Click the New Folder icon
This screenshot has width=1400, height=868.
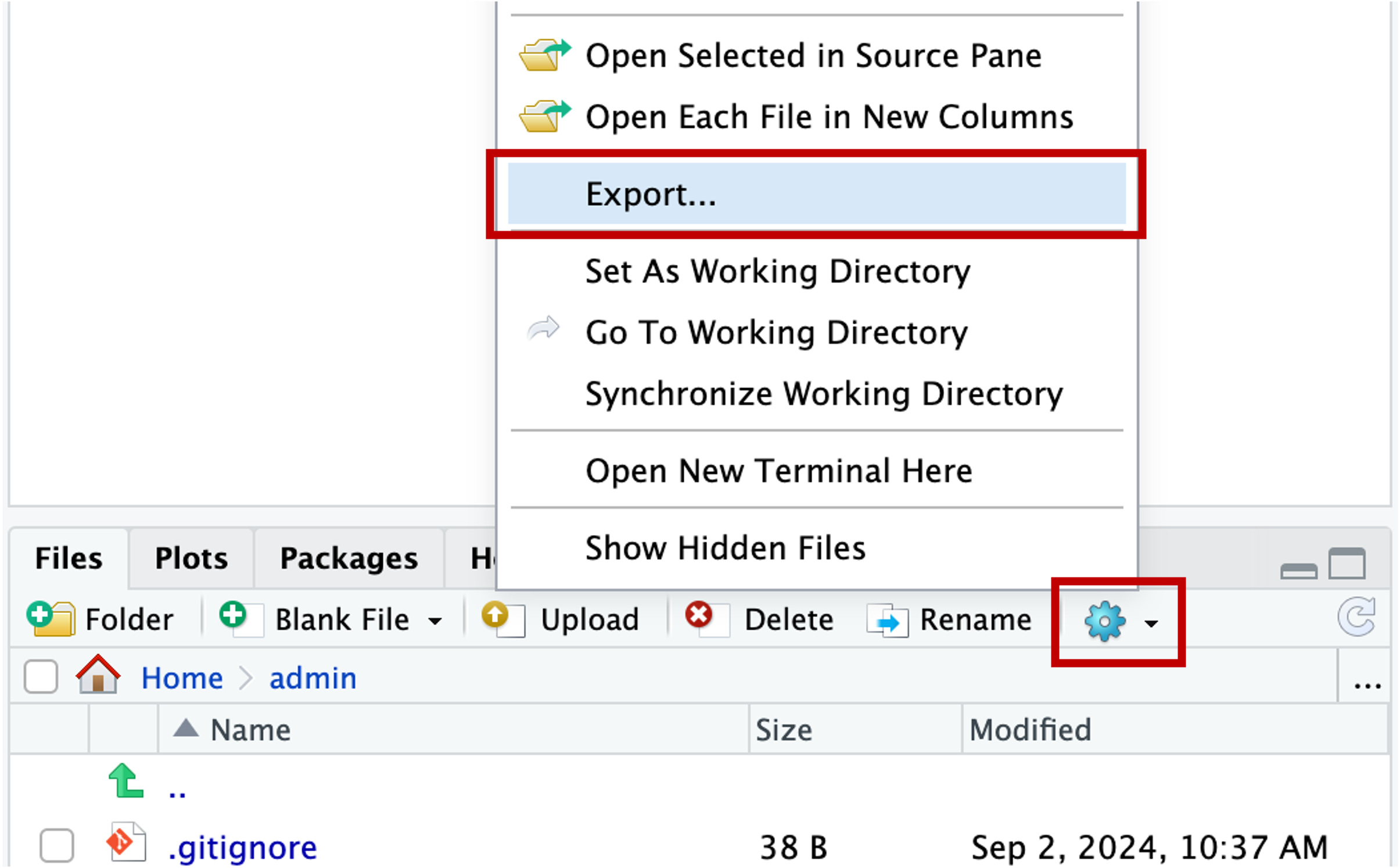[x=51, y=619]
